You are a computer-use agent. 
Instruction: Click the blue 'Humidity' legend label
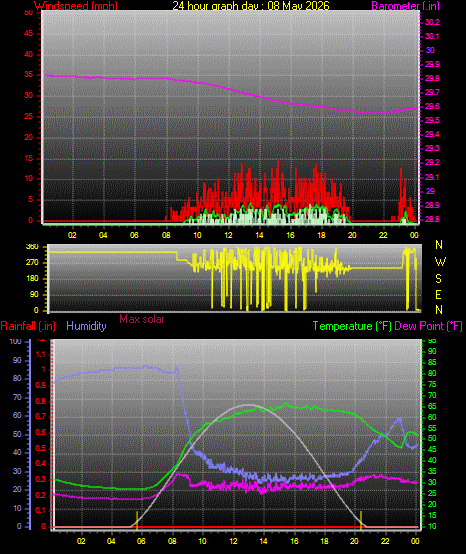(86, 326)
